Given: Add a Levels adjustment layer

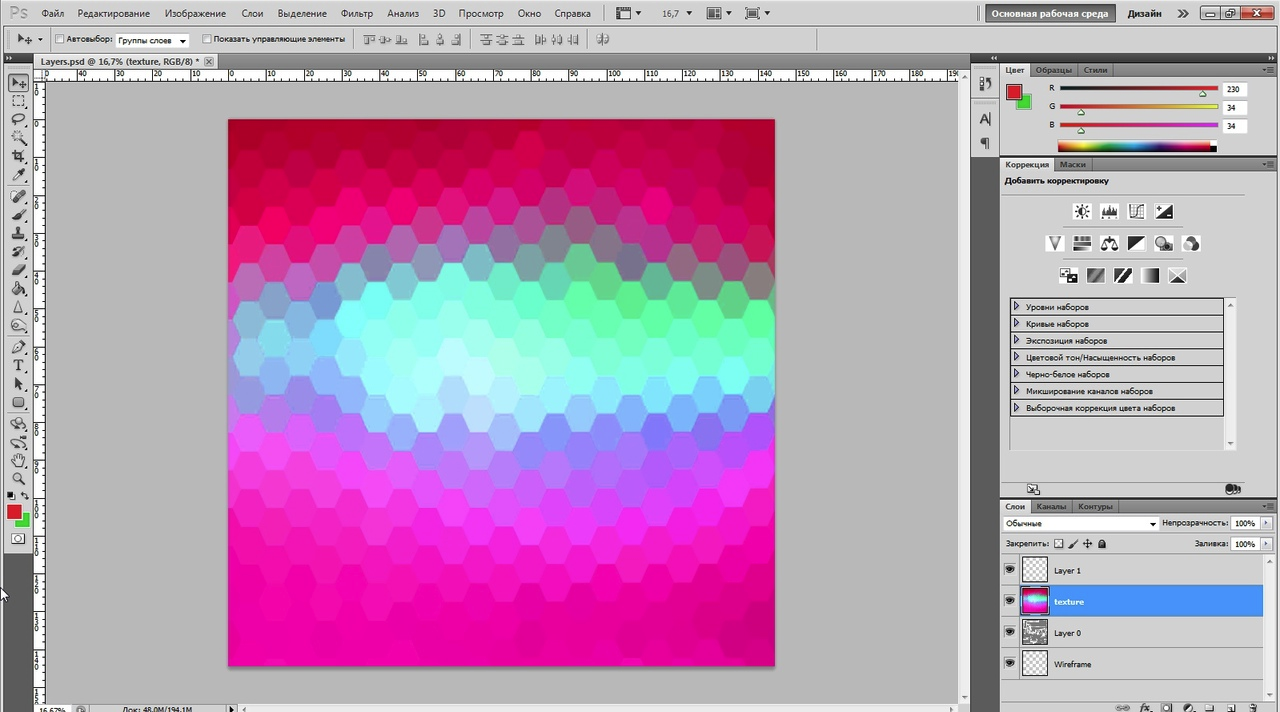Looking at the screenshot, I should [1109, 211].
